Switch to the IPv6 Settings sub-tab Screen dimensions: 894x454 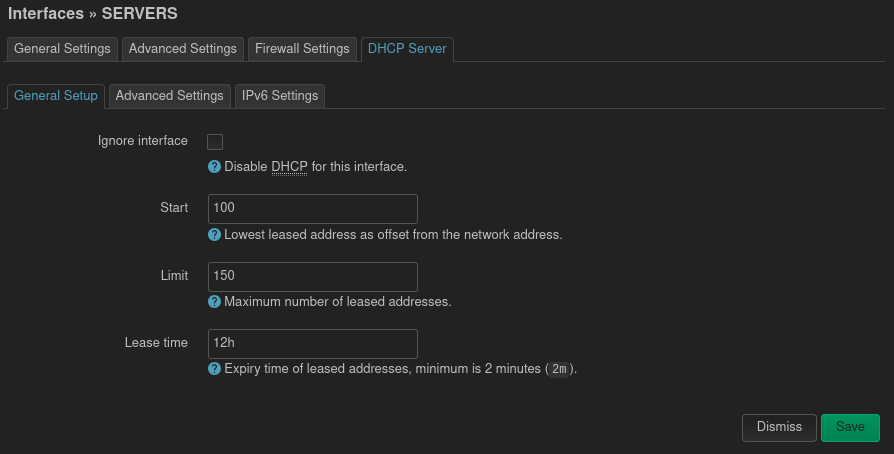click(280, 96)
